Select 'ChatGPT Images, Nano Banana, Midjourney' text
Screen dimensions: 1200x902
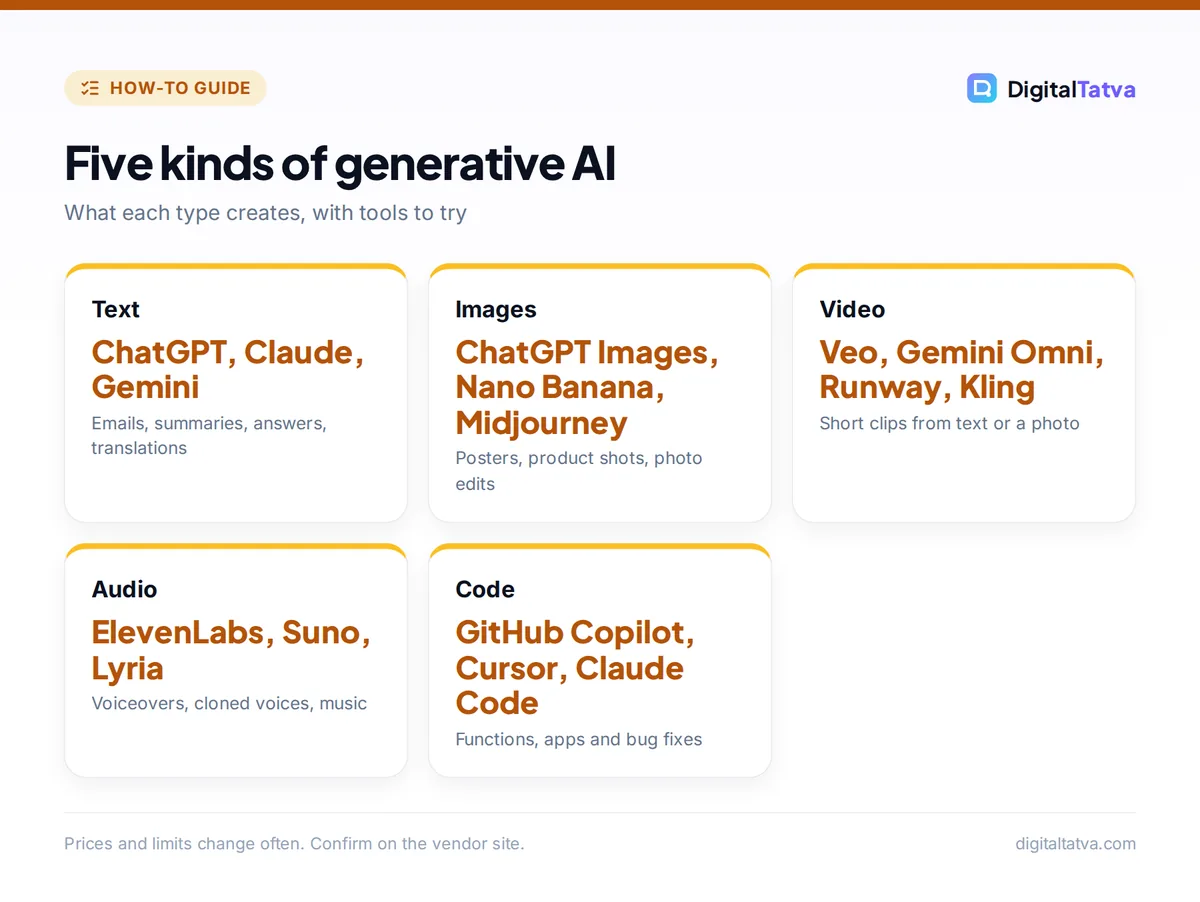587,387
